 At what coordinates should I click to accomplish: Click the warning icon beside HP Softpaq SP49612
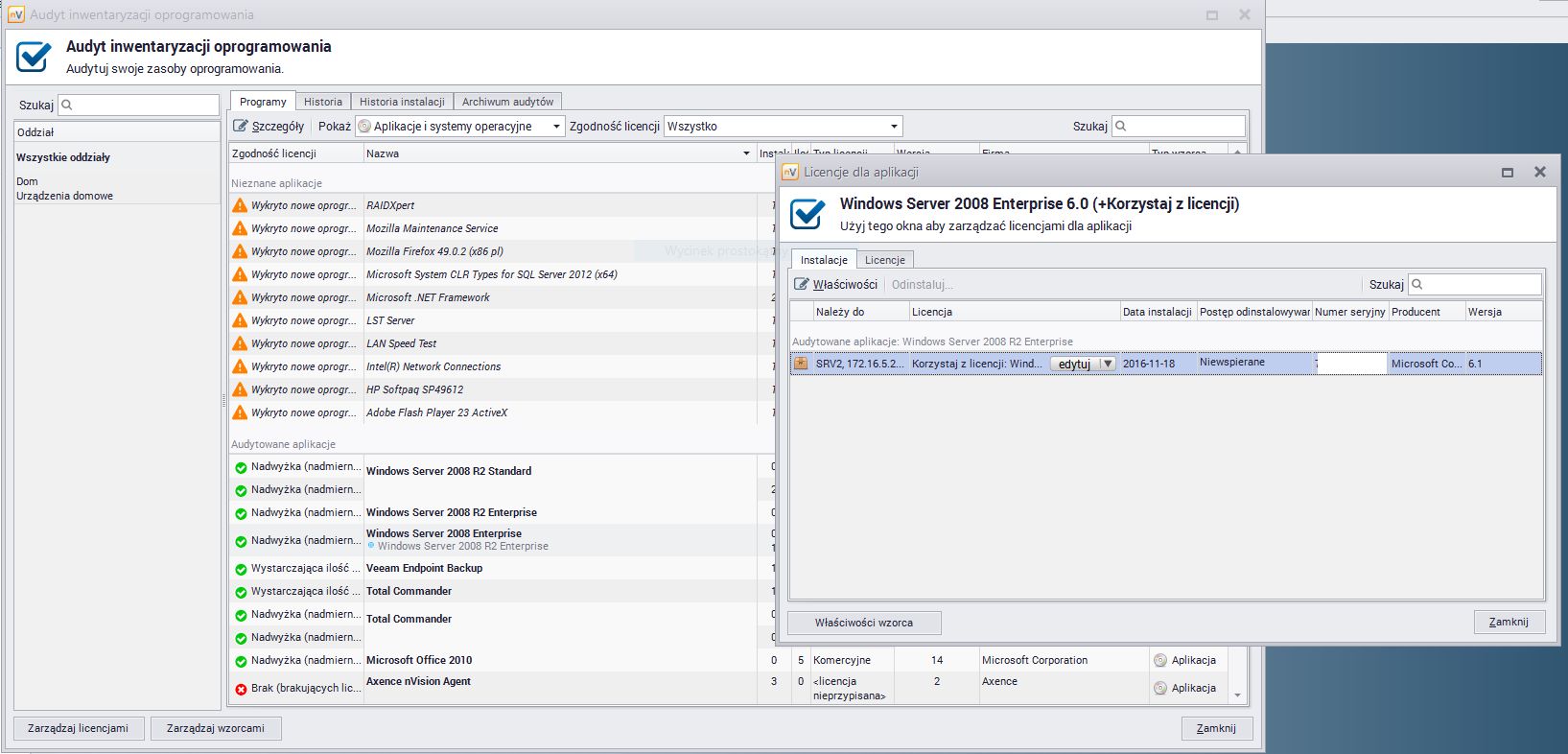[240, 389]
